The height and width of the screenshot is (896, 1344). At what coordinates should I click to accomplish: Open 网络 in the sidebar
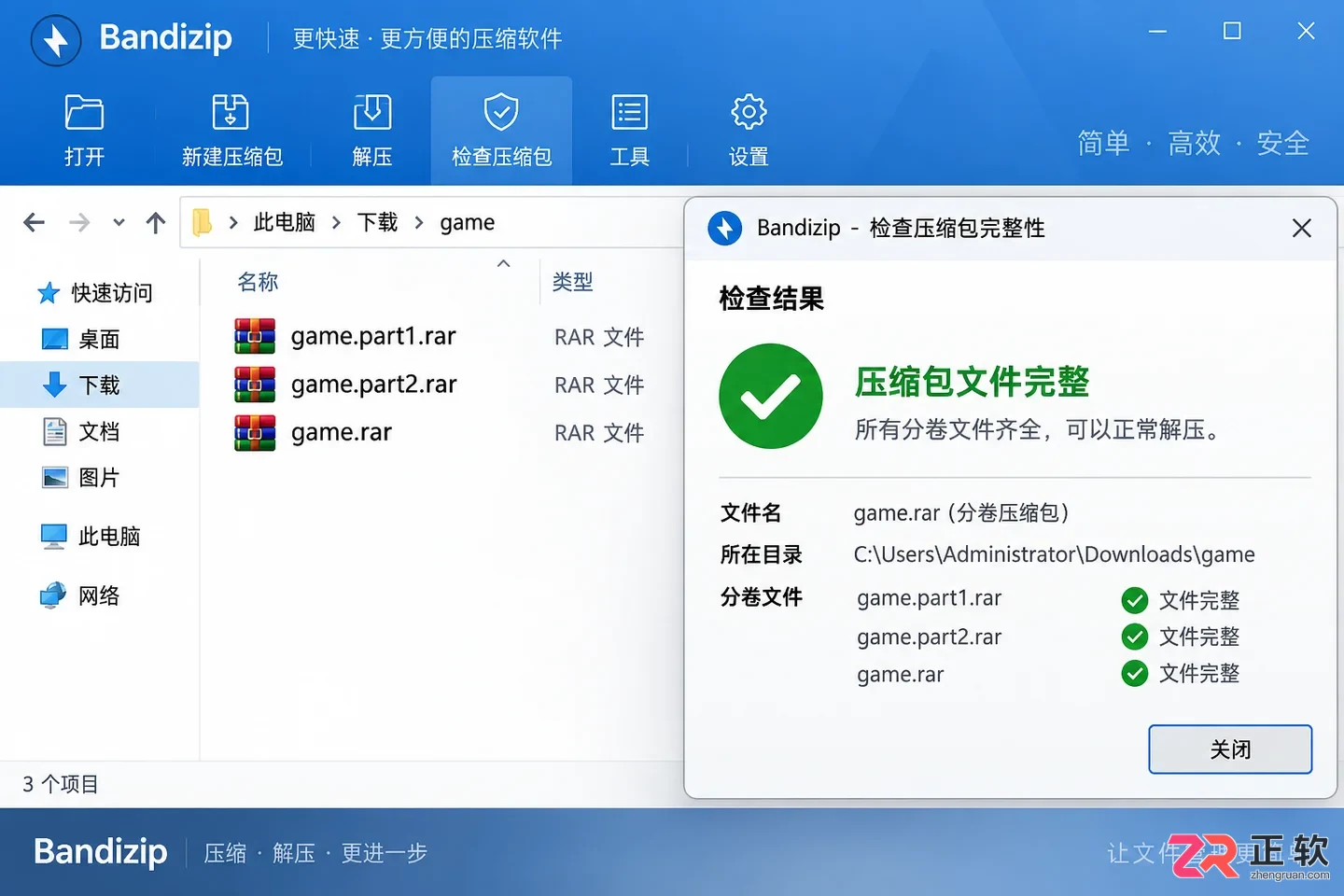click(x=81, y=595)
